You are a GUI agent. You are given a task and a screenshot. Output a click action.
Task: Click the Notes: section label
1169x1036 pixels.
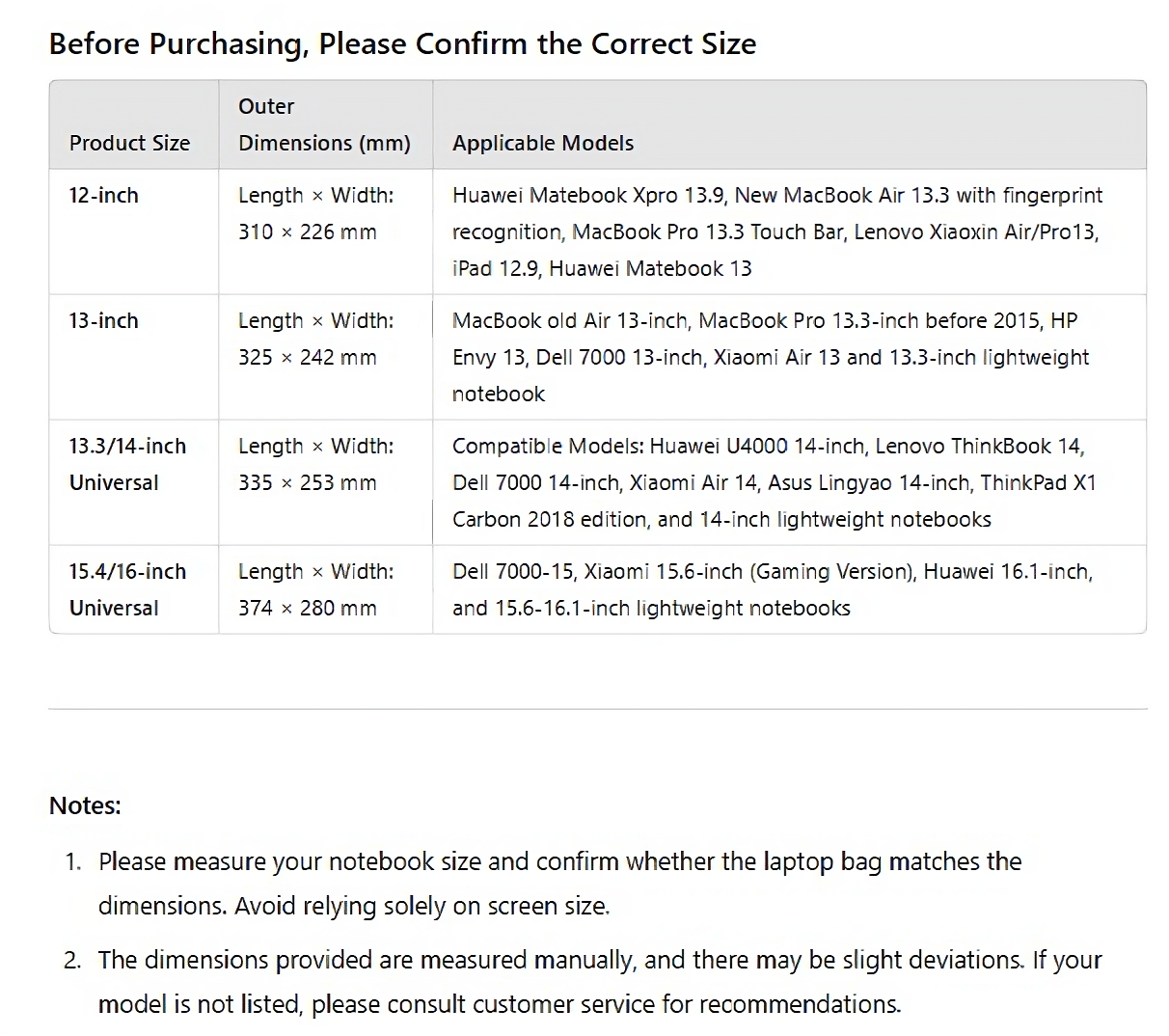(x=85, y=805)
